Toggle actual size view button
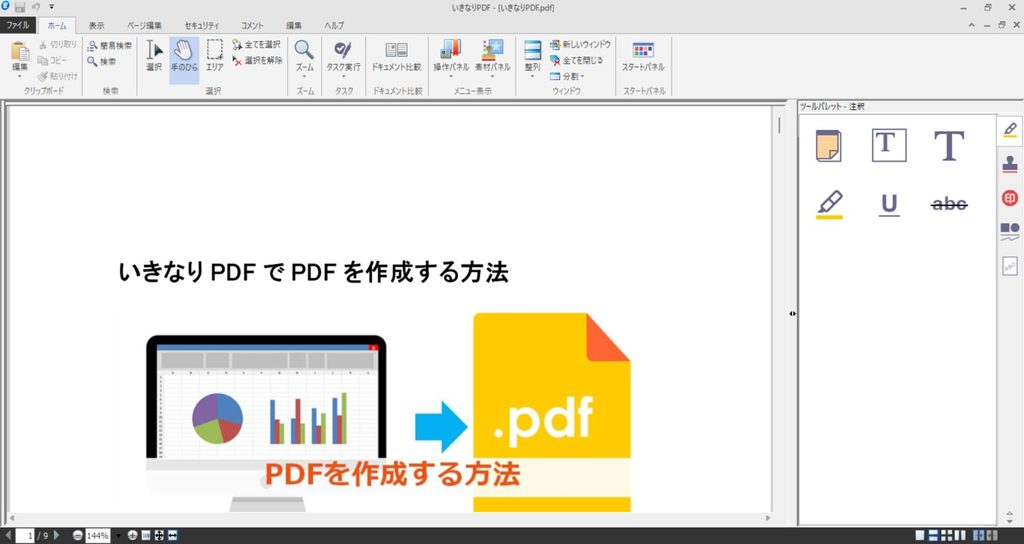Image resolution: width=1024 pixels, height=544 pixels. coord(146,536)
